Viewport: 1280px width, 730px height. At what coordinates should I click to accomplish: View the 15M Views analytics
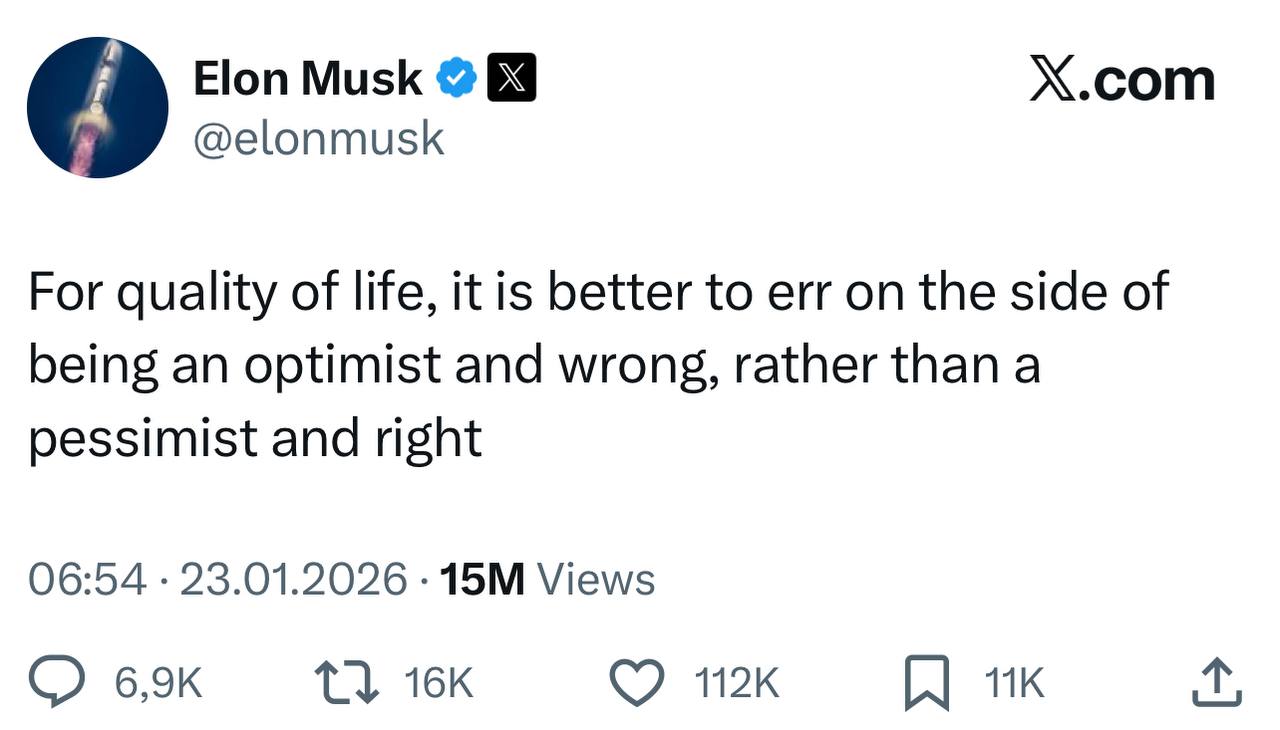pos(547,580)
